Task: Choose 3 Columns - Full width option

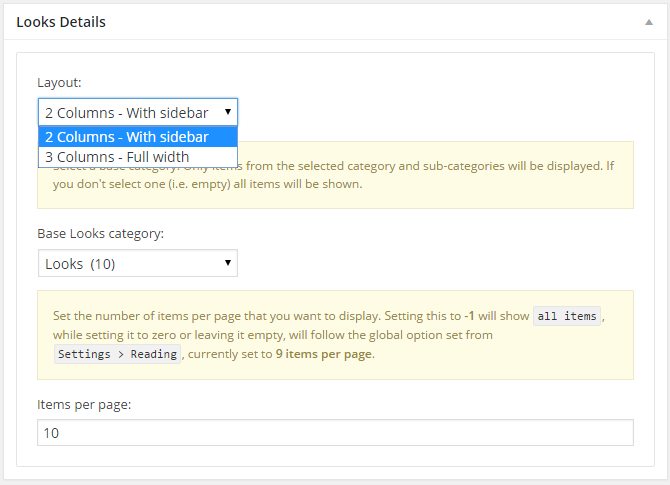Action: tap(138, 157)
